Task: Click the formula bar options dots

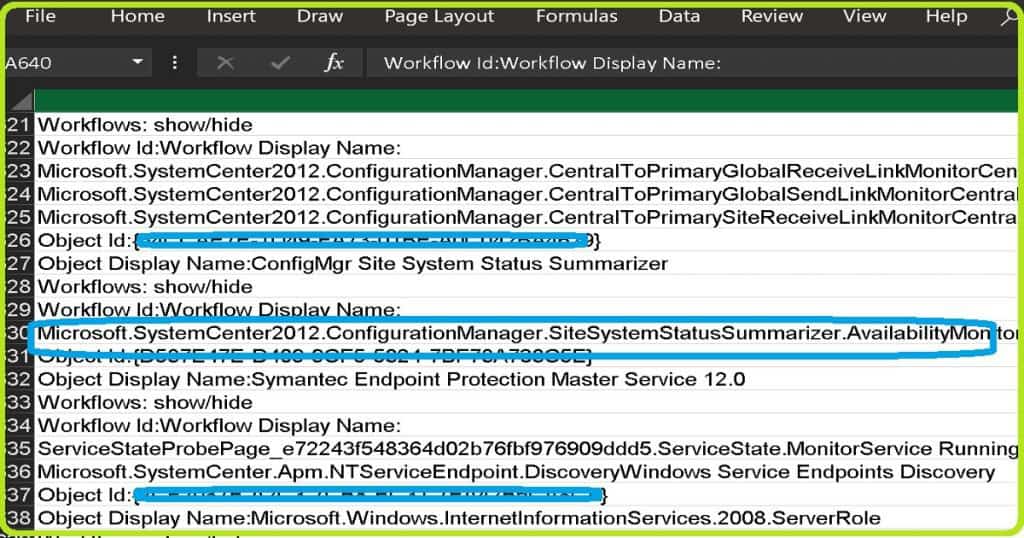Action: [x=174, y=63]
